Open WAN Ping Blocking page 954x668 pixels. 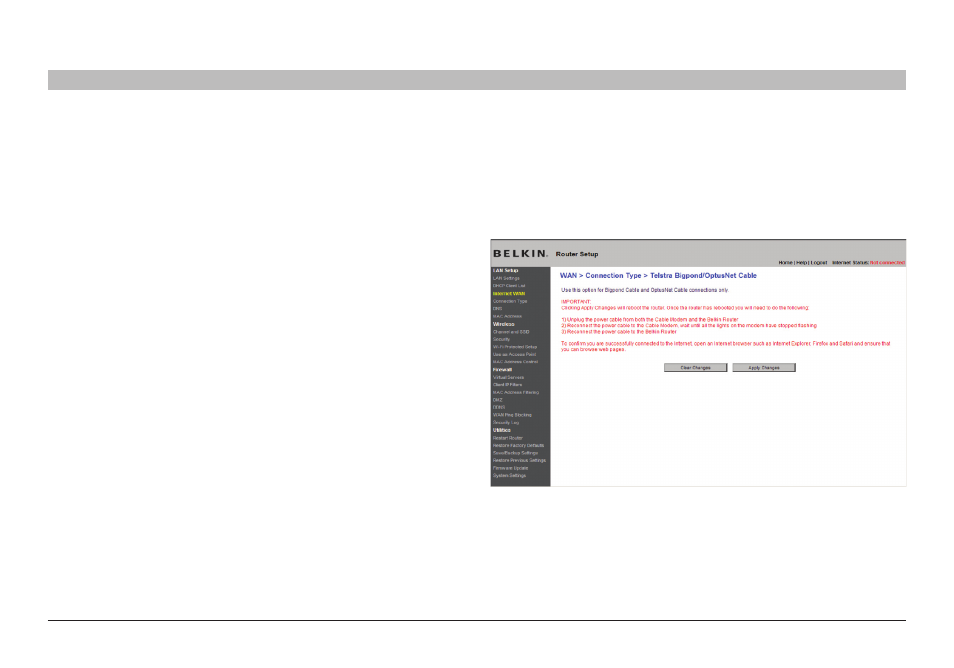pyautogui.click(x=512, y=415)
